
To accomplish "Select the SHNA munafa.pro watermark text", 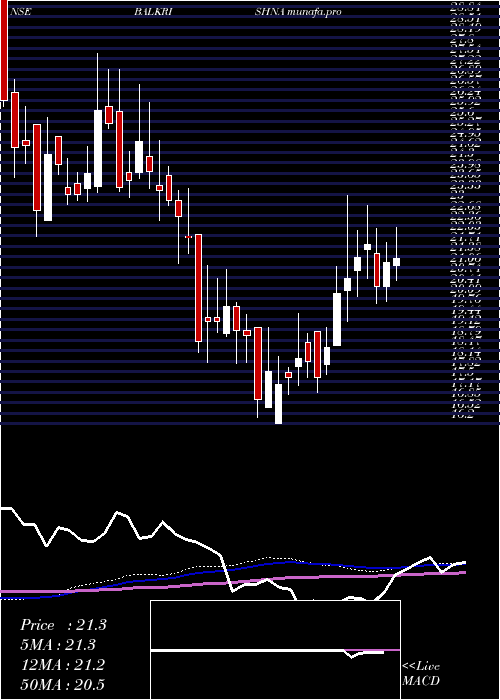I will tap(298, 12).
